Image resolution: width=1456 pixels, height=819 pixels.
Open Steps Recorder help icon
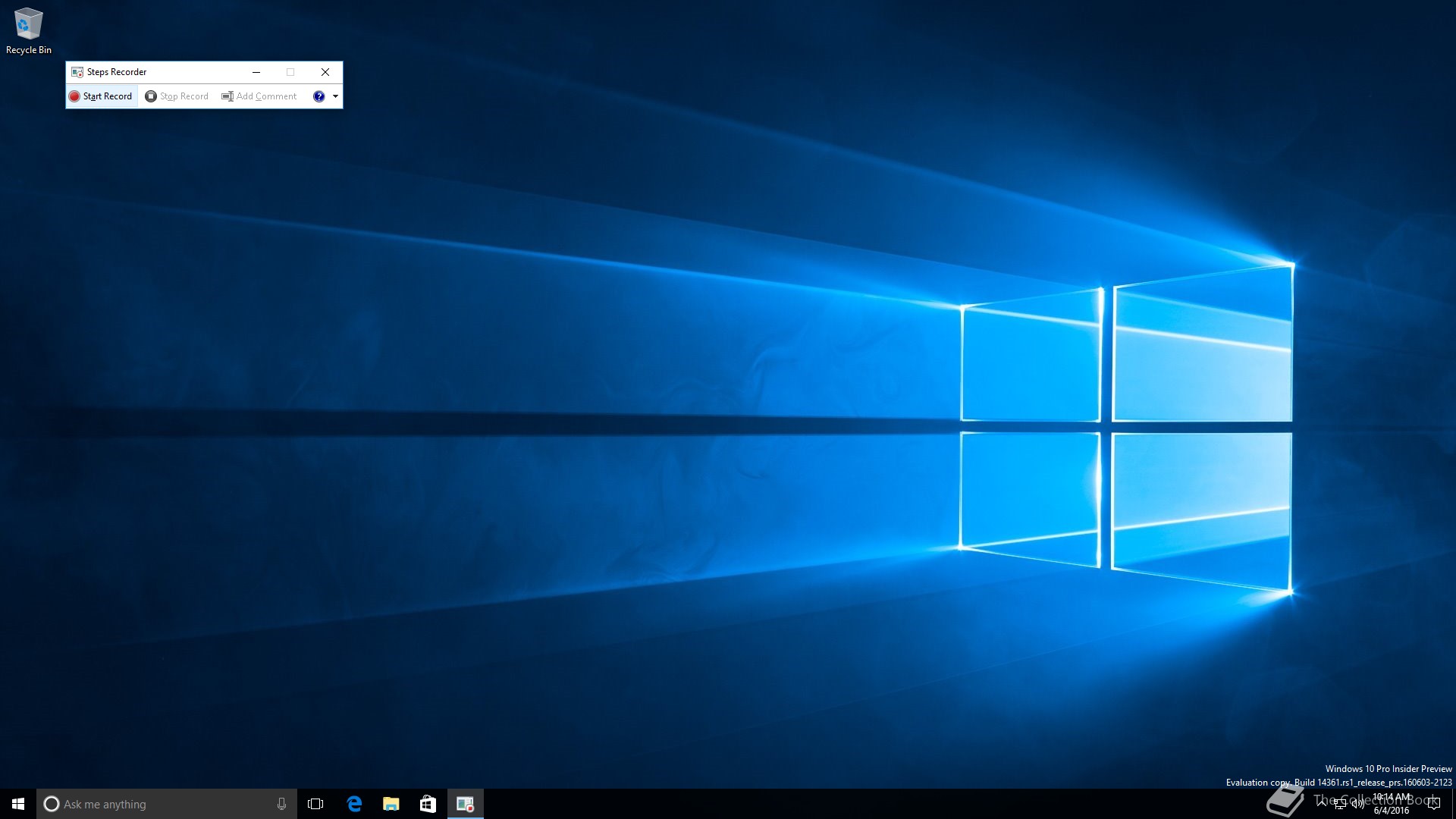click(x=318, y=96)
